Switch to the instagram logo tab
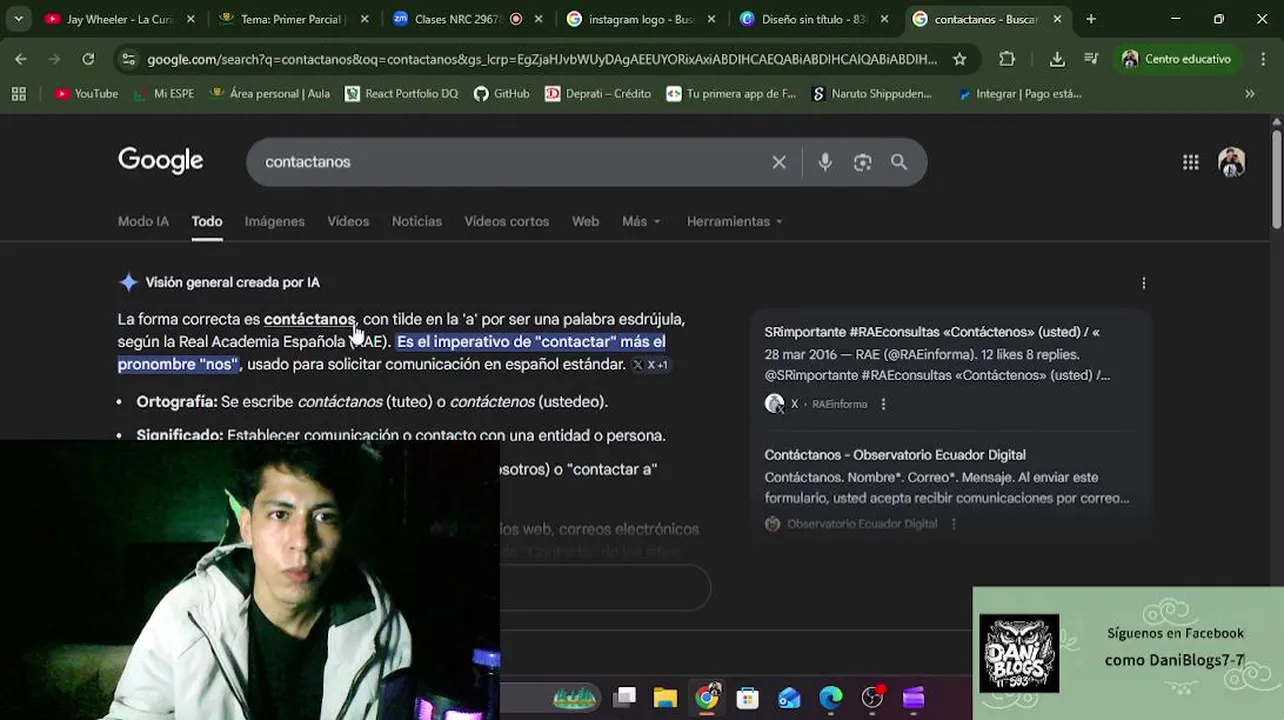This screenshot has height=720, width=1284. coord(640,19)
